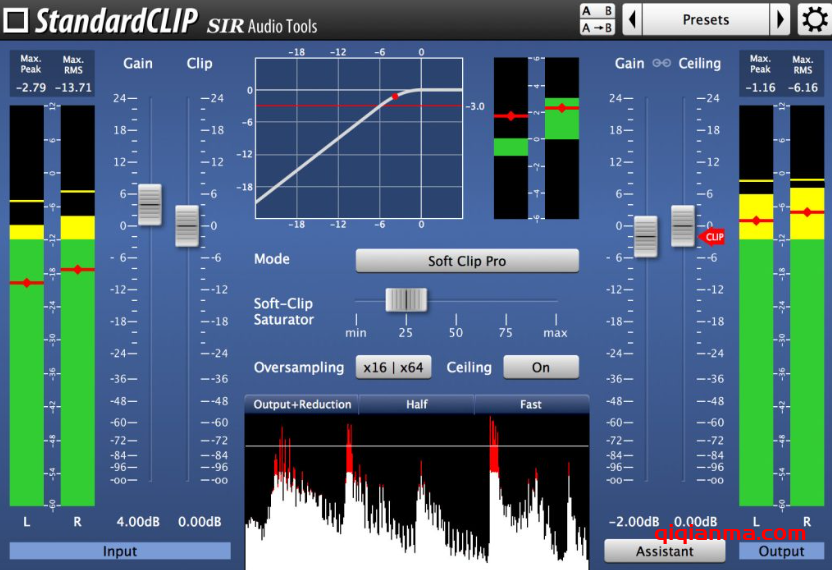Copy settings with the A→B button

pos(597,28)
